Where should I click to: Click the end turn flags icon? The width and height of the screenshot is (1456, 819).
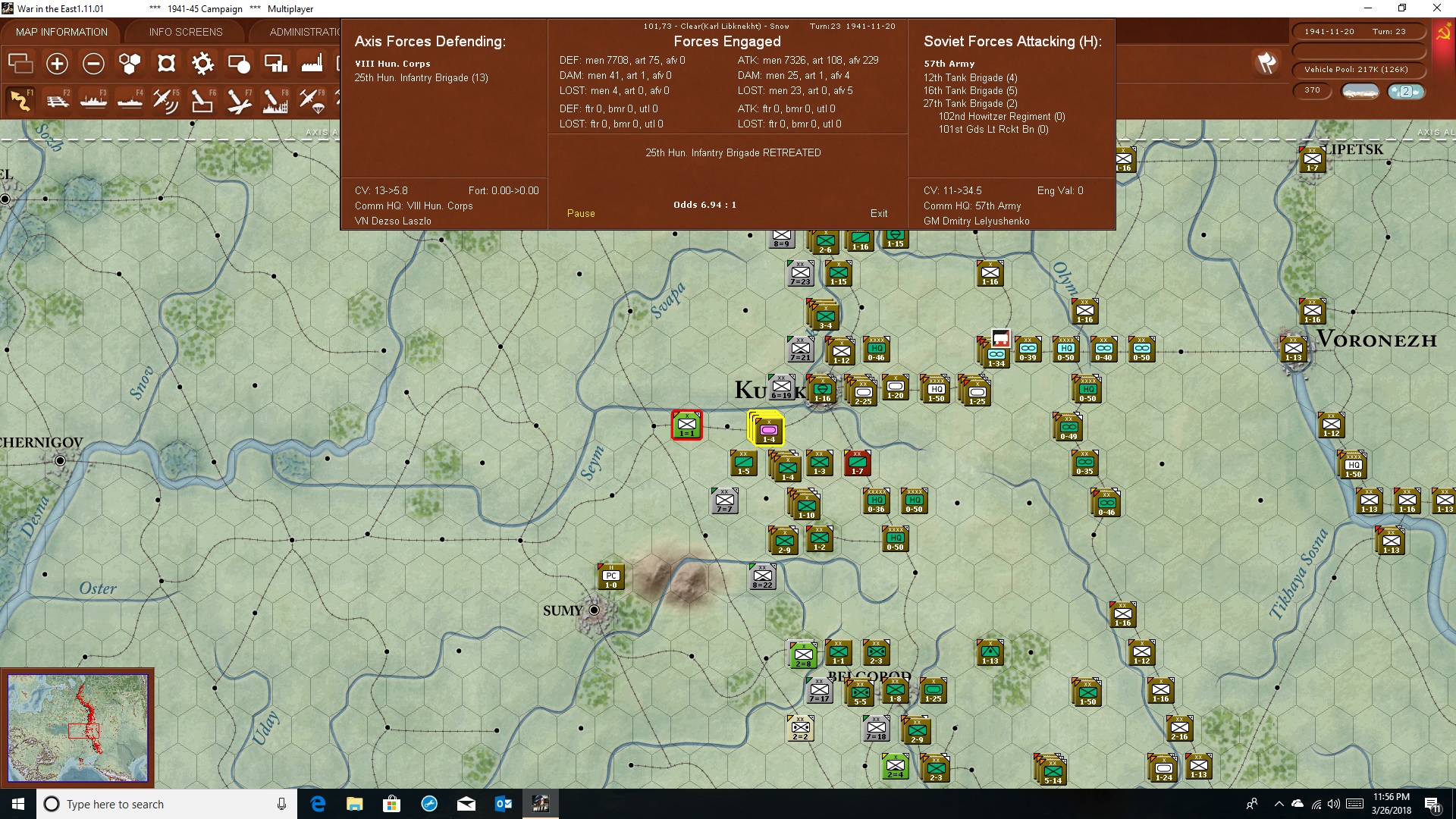point(1266,63)
